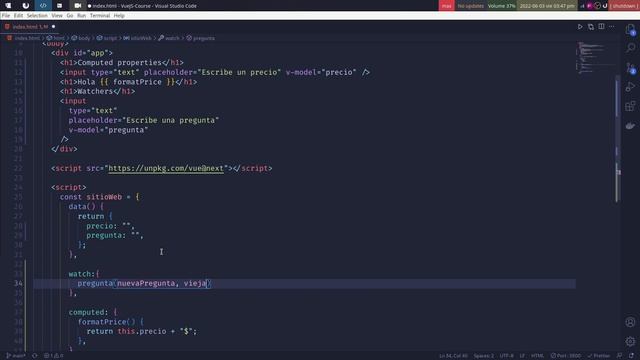The width and height of the screenshot is (640, 360).
Task: Open the Source Control view
Action: (x=630, y=68)
